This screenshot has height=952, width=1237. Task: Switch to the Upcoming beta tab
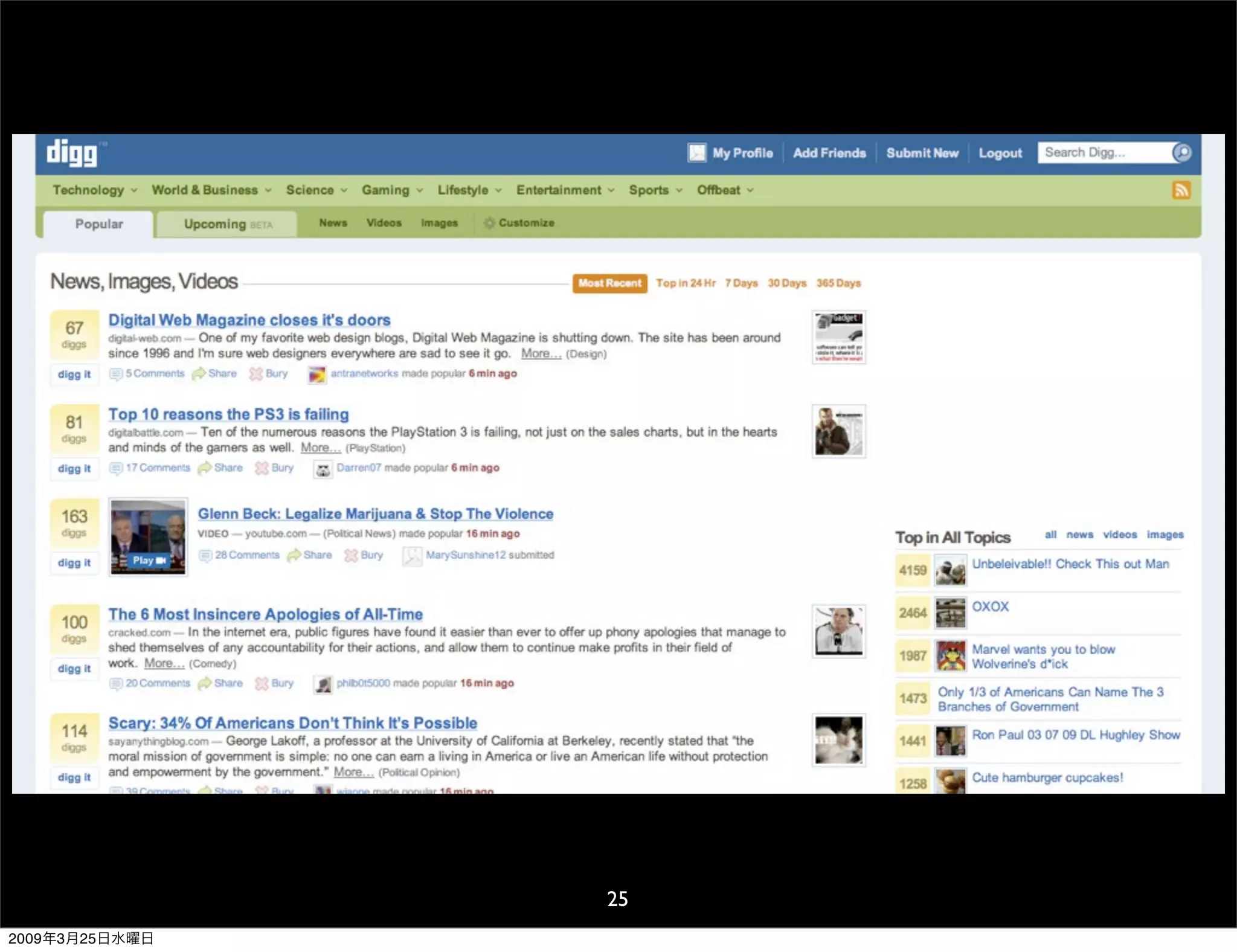click(x=227, y=224)
